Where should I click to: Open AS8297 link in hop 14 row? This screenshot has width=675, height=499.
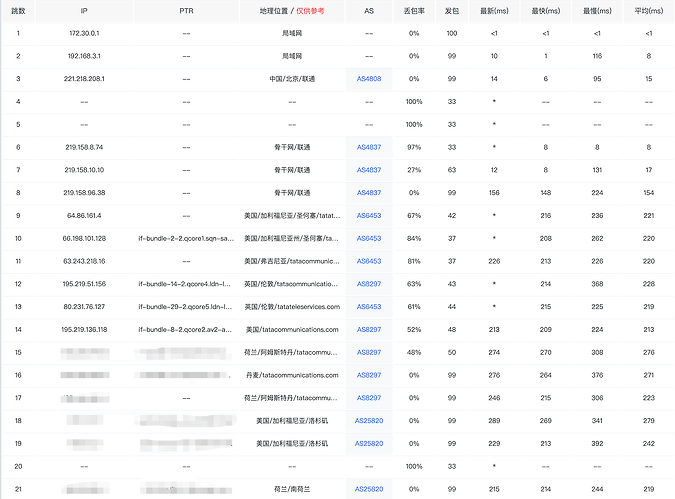point(369,330)
